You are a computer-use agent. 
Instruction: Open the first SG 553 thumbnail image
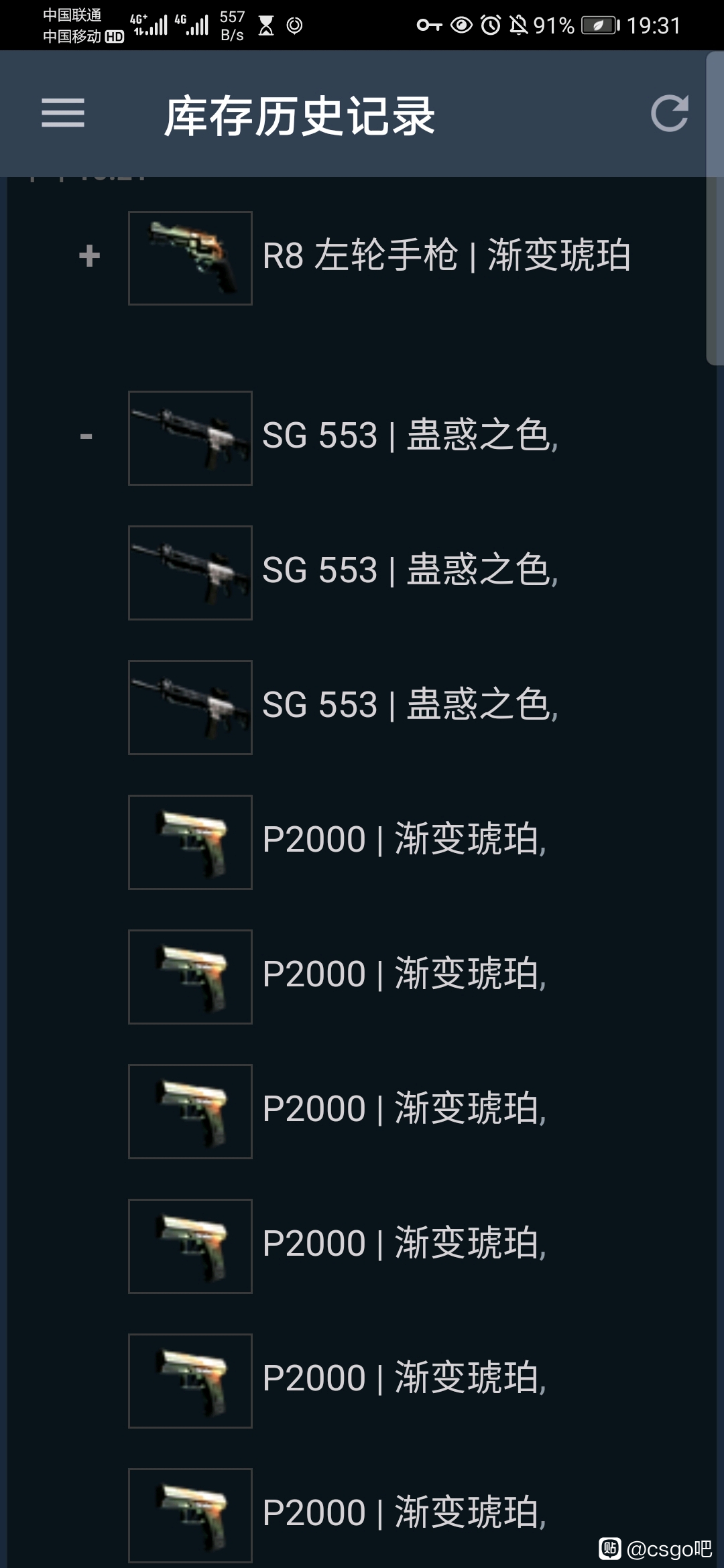[190, 438]
